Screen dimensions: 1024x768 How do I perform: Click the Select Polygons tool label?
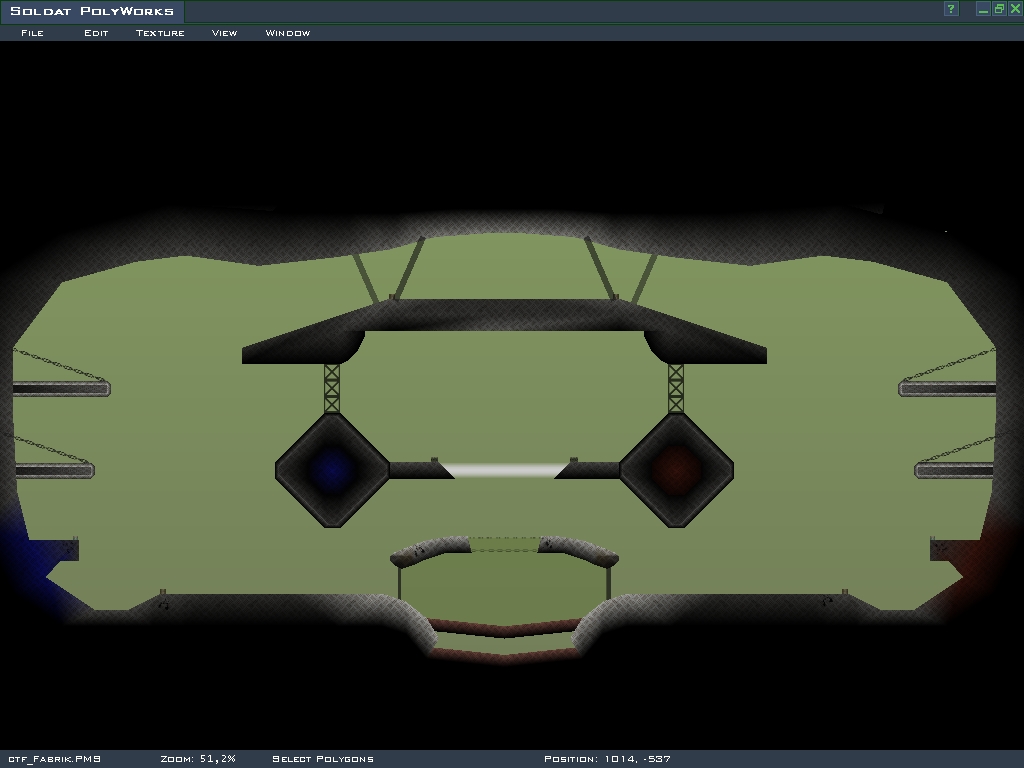point(322,759)
